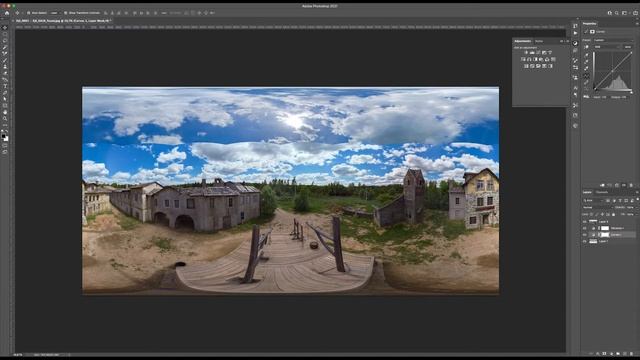Screen dimensions: 640x360
Task: Select the Rectangle shape tool
Action: pos(5,105)
